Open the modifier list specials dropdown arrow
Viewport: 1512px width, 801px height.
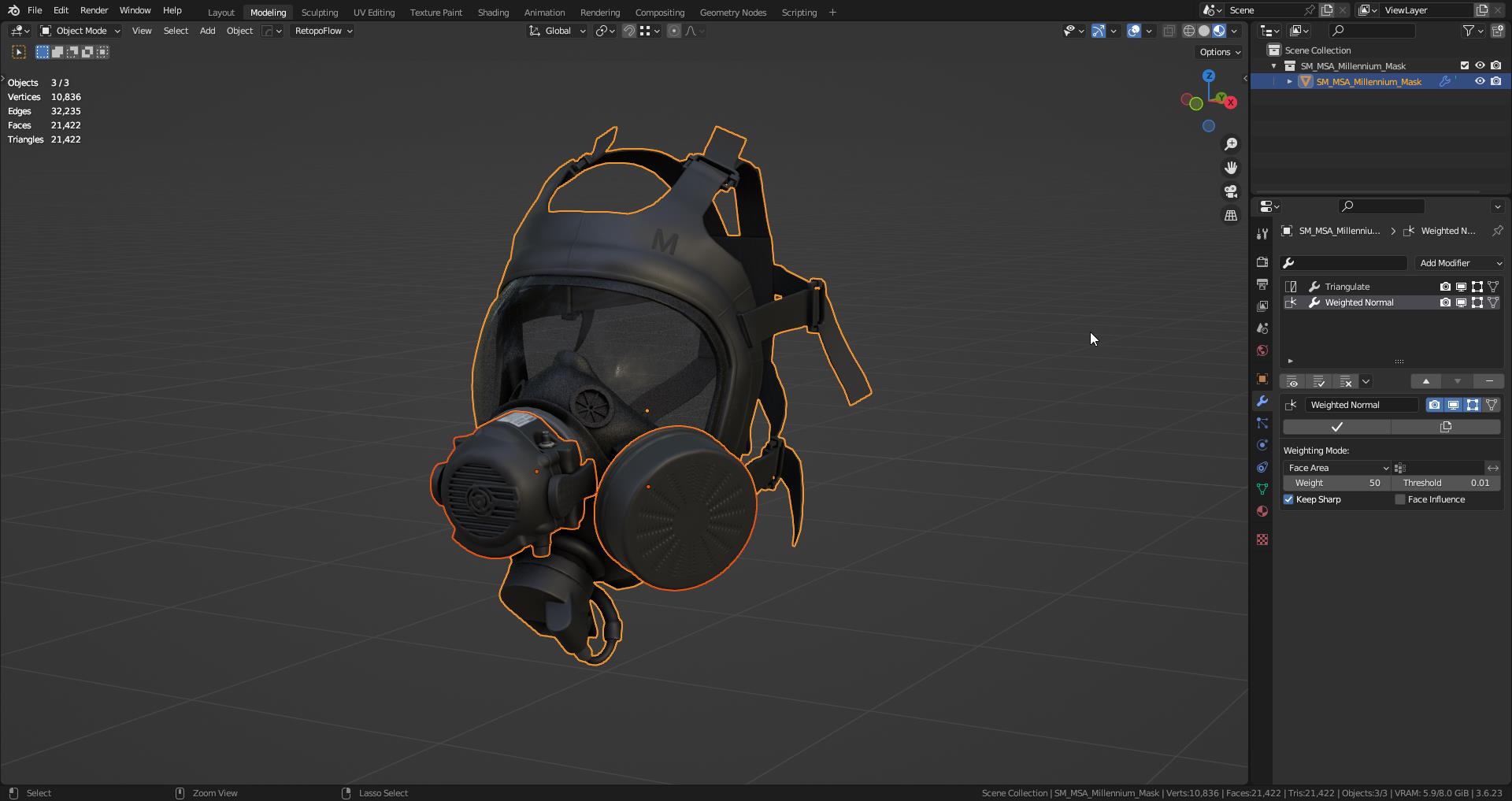click(1366, 382)
